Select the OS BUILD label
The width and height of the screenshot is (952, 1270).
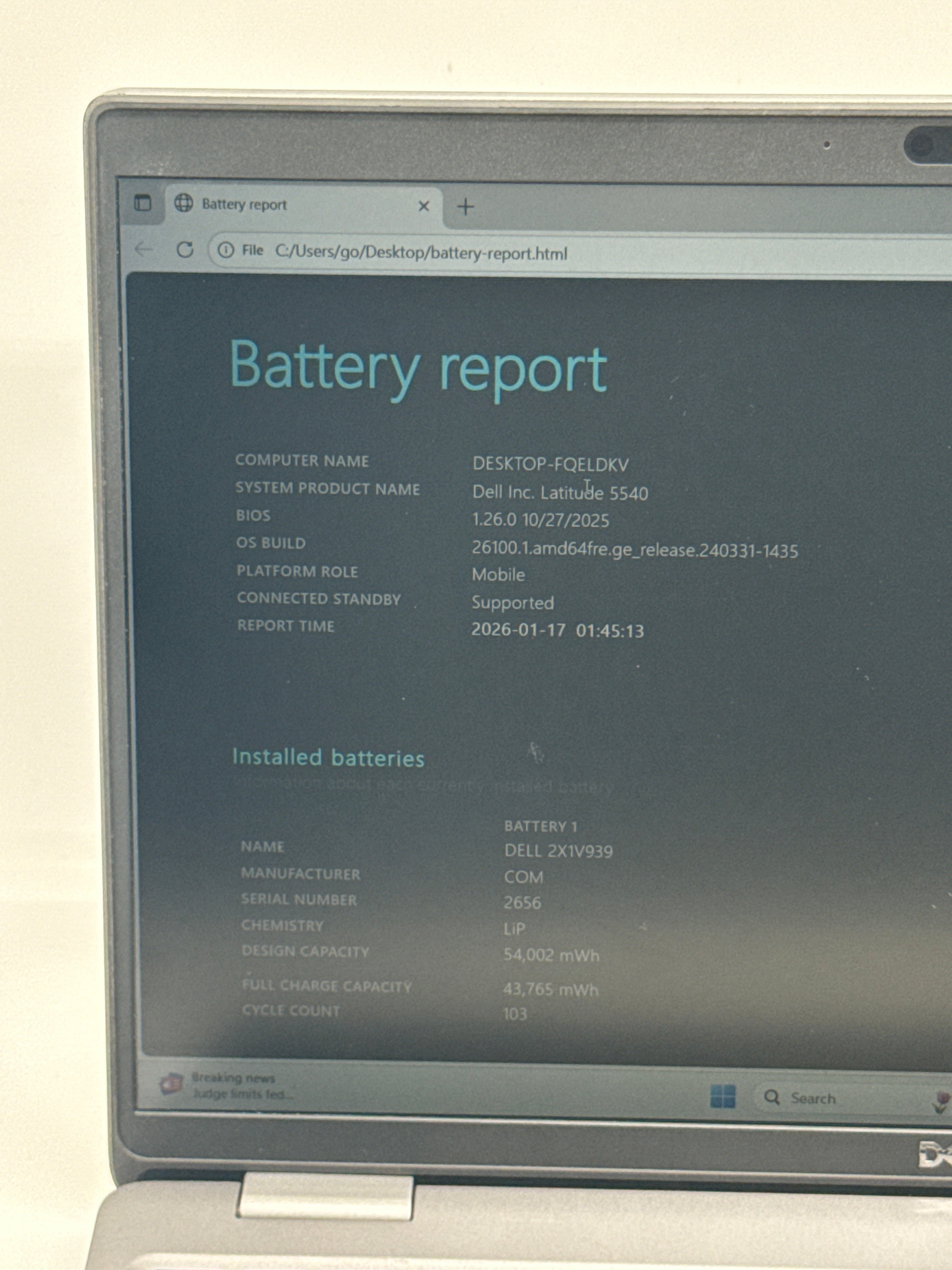271,543
